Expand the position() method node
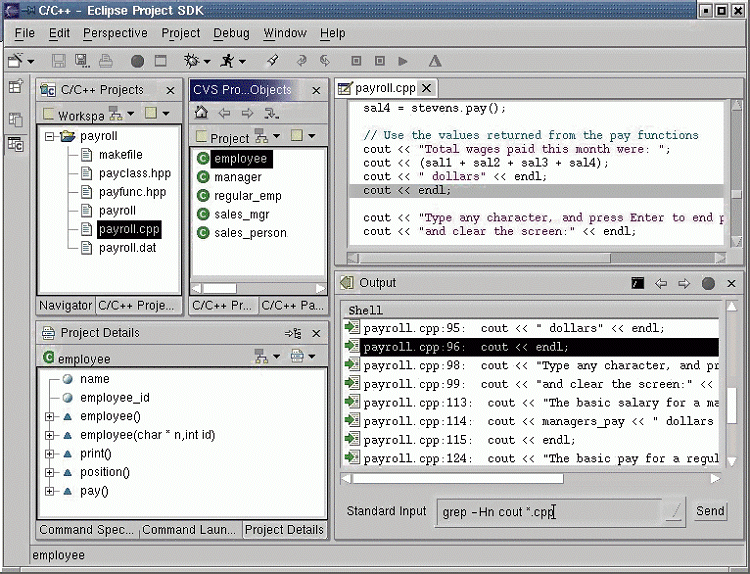Screen dimensions: 750x574 pyautogui.click(x=49, y=473)
